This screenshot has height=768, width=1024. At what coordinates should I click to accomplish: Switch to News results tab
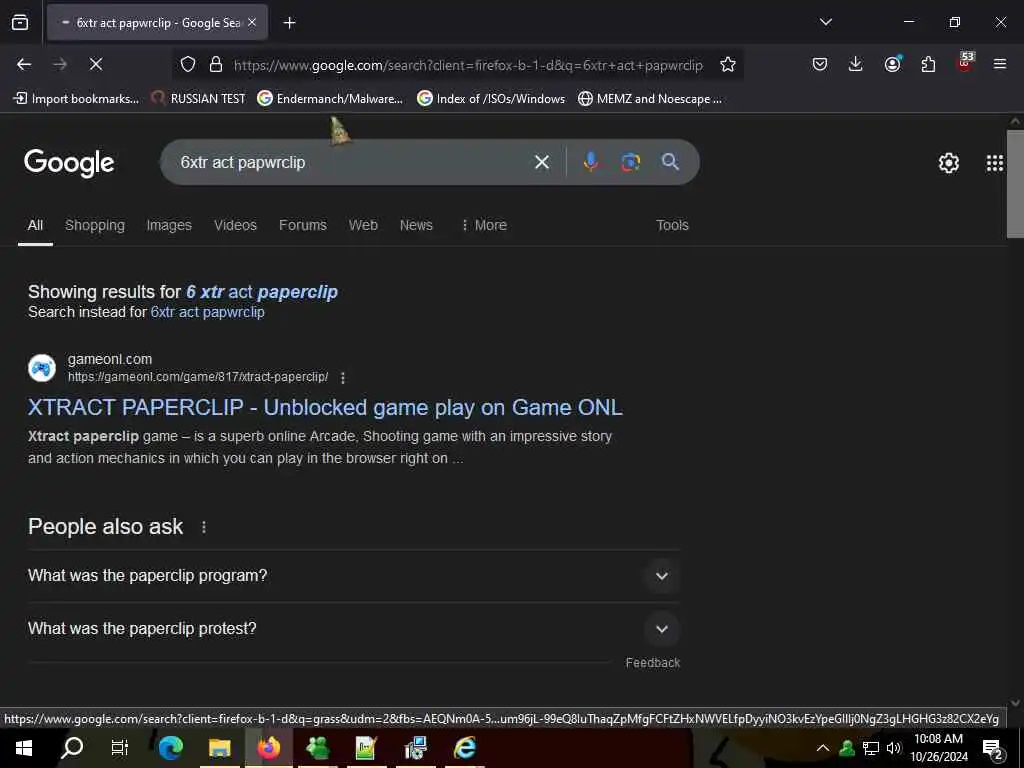coord(416,225)
